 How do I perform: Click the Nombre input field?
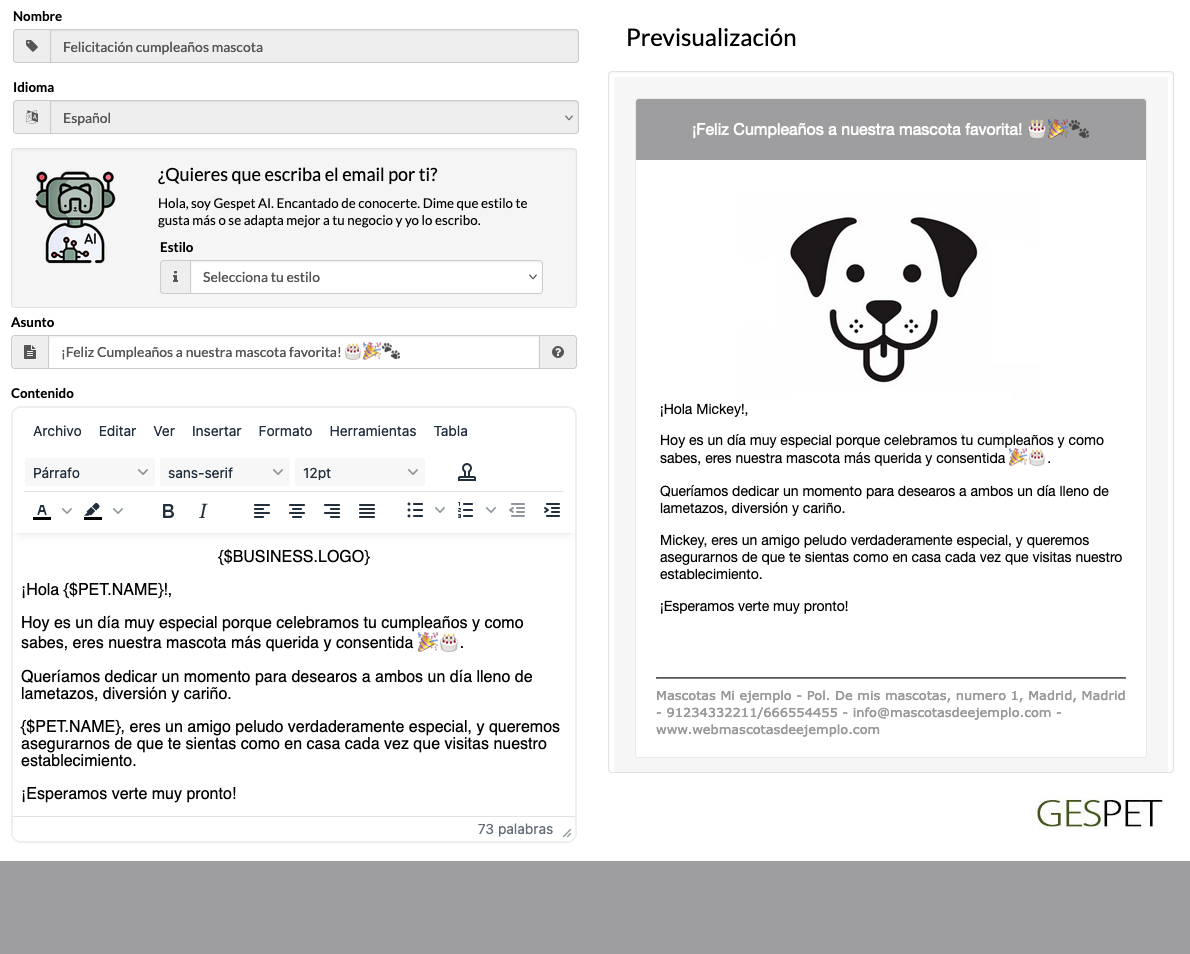tap(314, 47)
